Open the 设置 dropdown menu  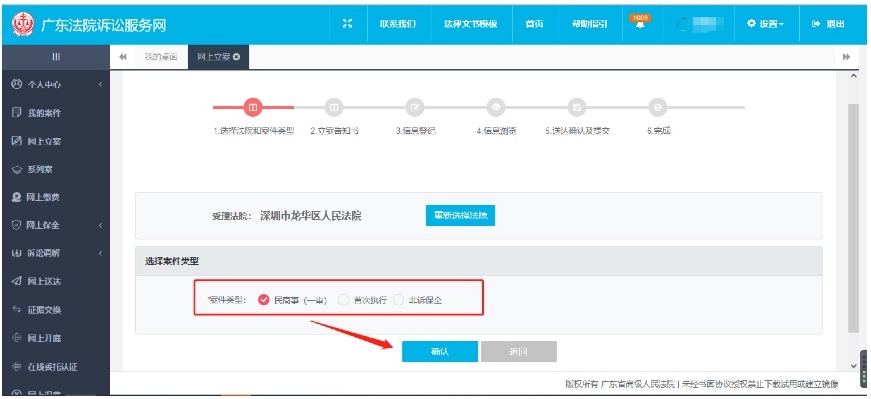point(766,24)
